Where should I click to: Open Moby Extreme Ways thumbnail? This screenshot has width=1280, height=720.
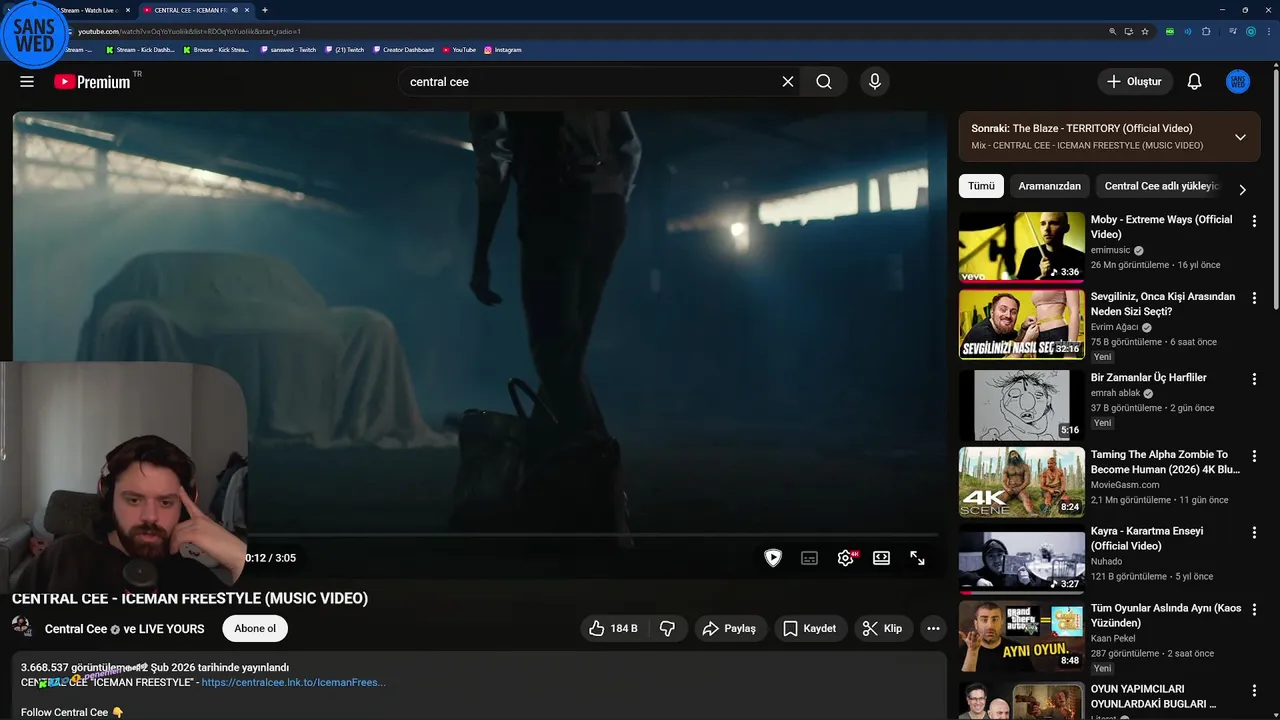(x=1021, y=247)
